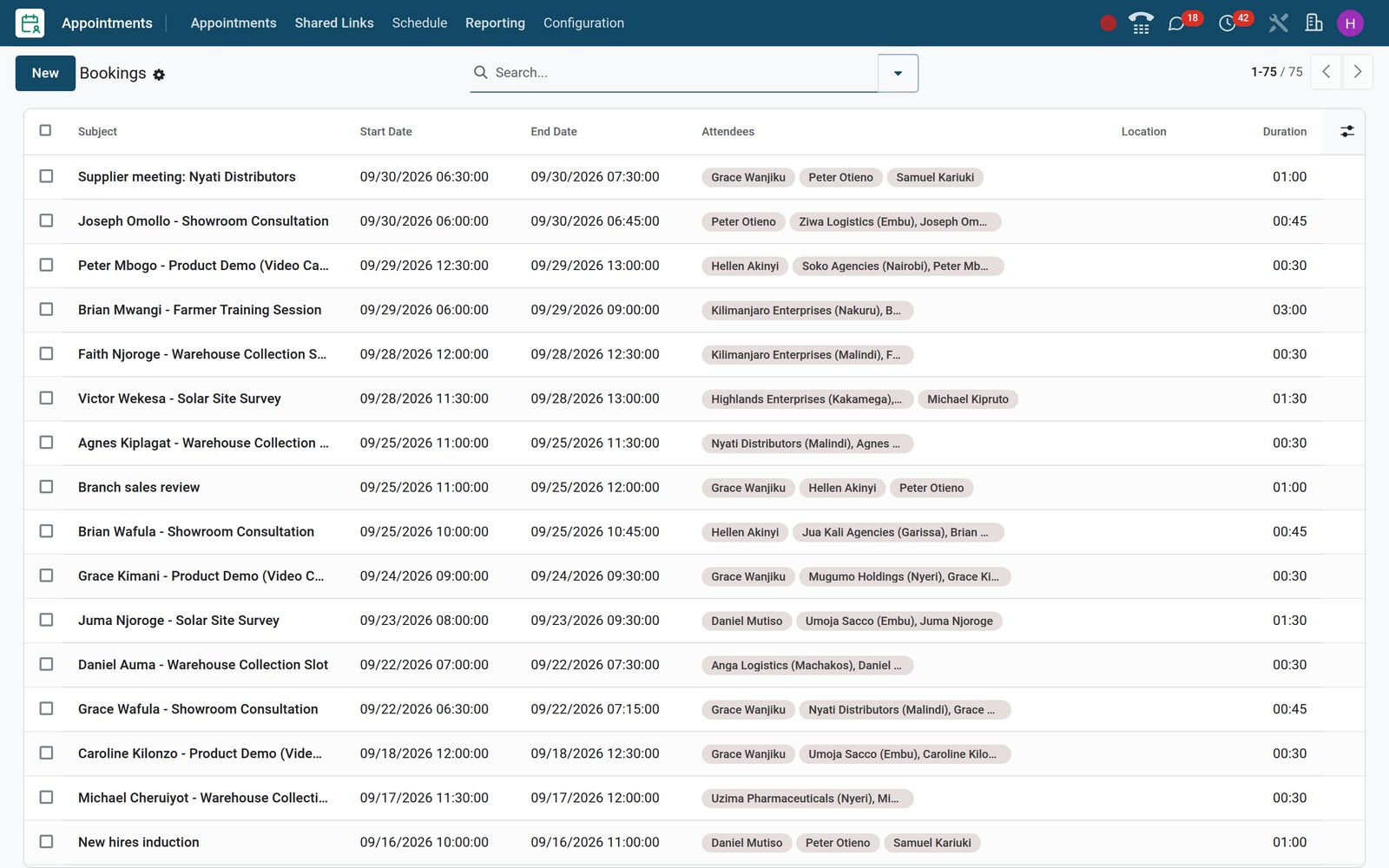Click the Highlands Enterprises (Kakamega) attendee tag
Viewport: 1389px width, 868px height.
pos(806,399)
